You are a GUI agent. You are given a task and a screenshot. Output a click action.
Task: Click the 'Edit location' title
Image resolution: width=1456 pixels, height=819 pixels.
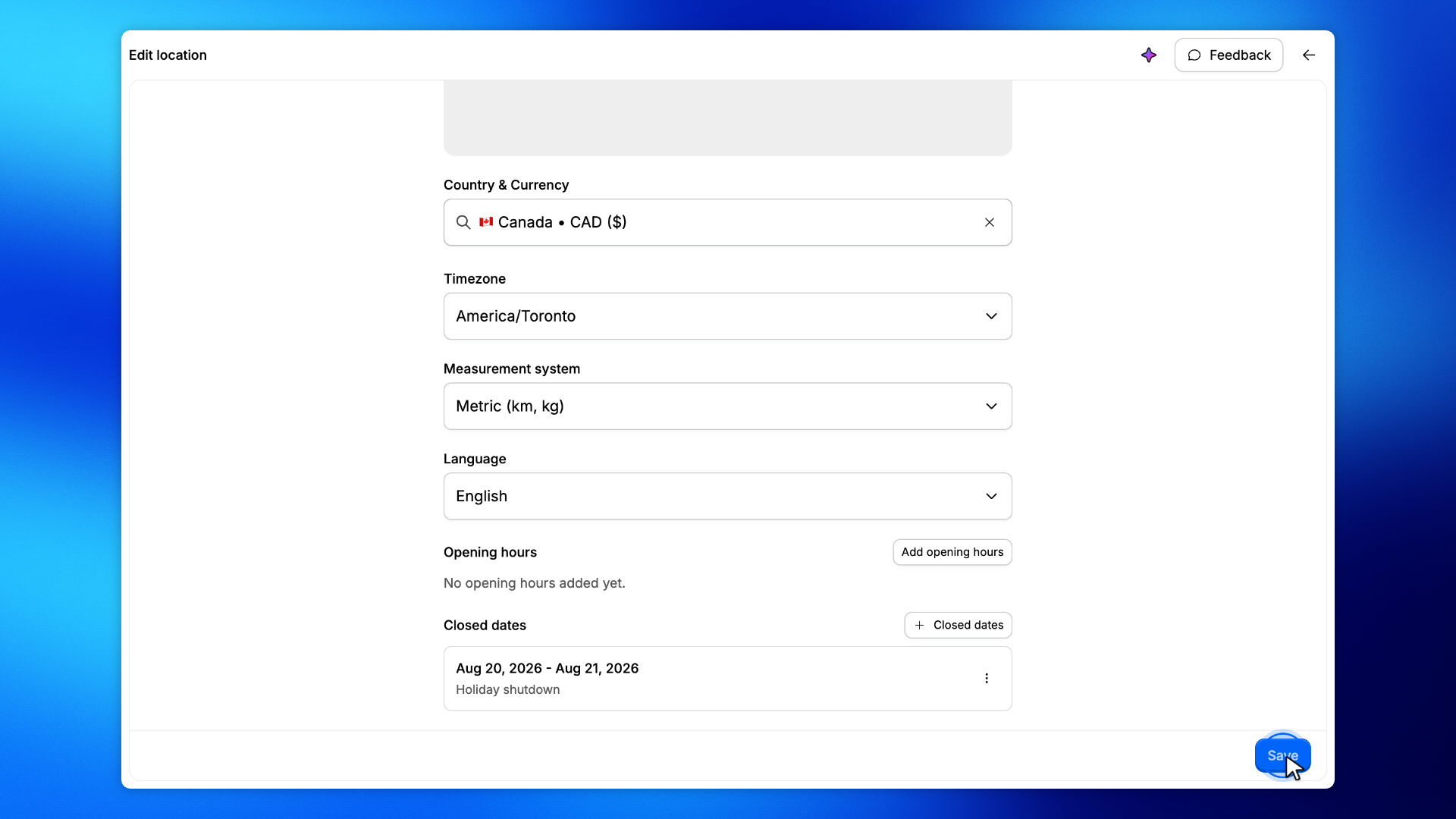pyautogui.click(x=168, y=55)
